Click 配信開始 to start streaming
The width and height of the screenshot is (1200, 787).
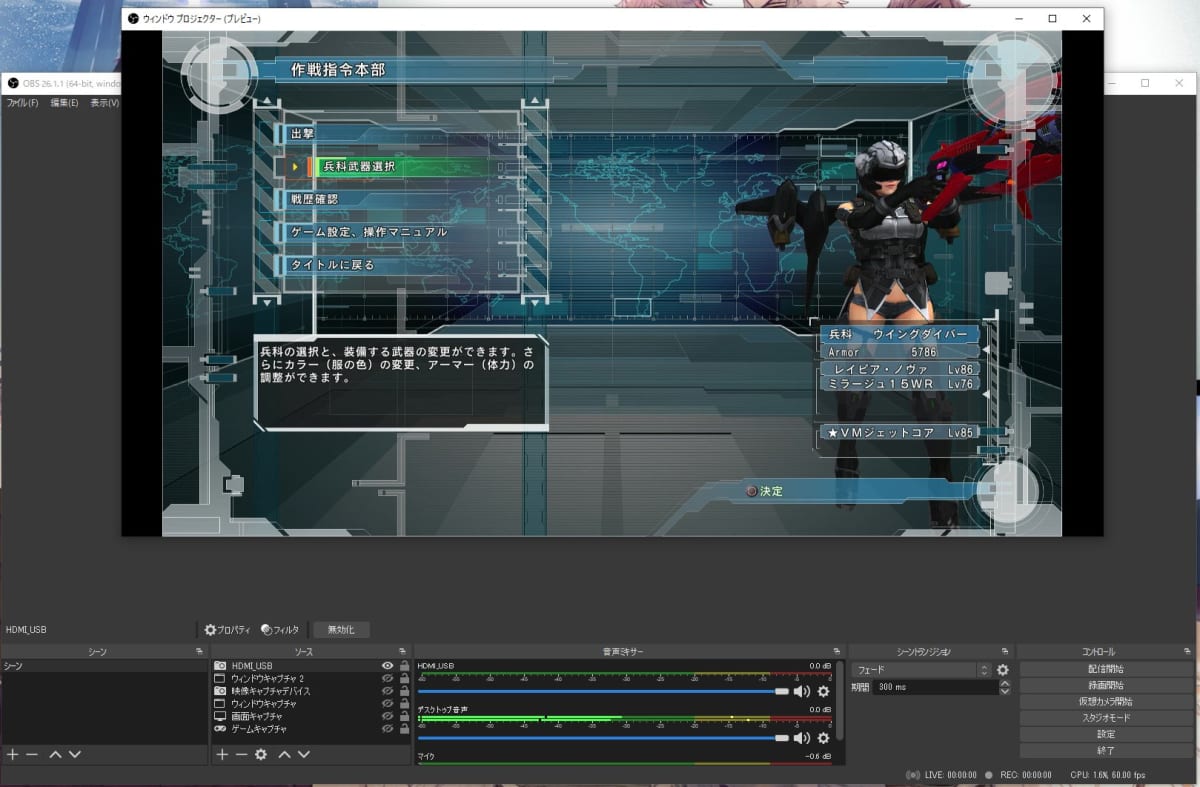pyautogui.click(x=1106, y=669)
